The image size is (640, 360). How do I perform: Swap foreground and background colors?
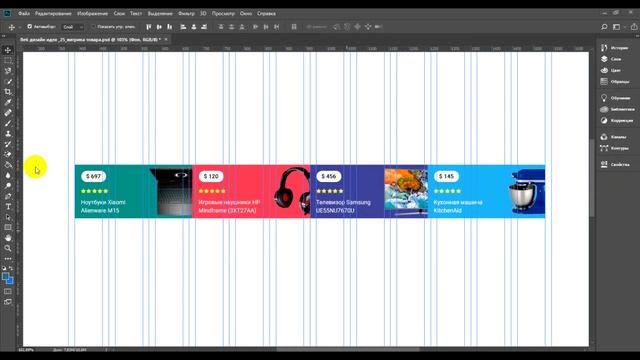11,269
